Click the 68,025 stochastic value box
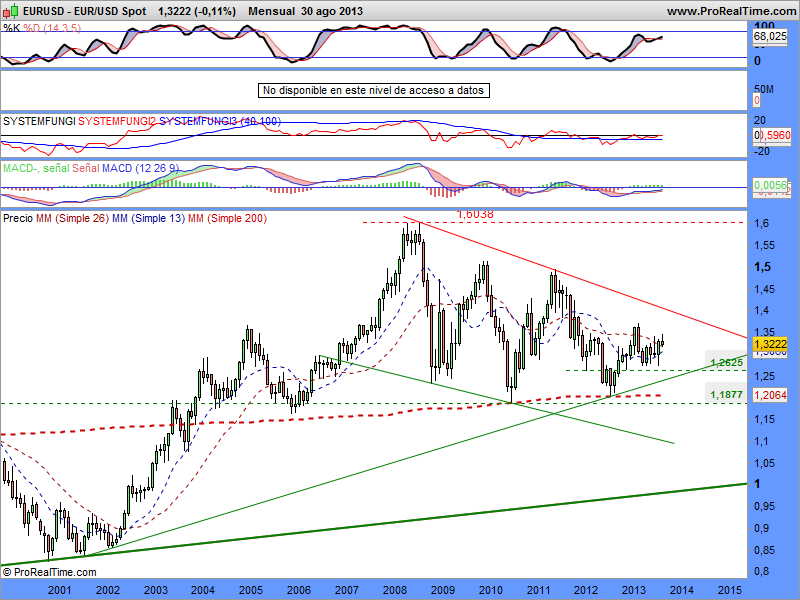This screenshot has height=600, width=800. (x=770, y=36)
